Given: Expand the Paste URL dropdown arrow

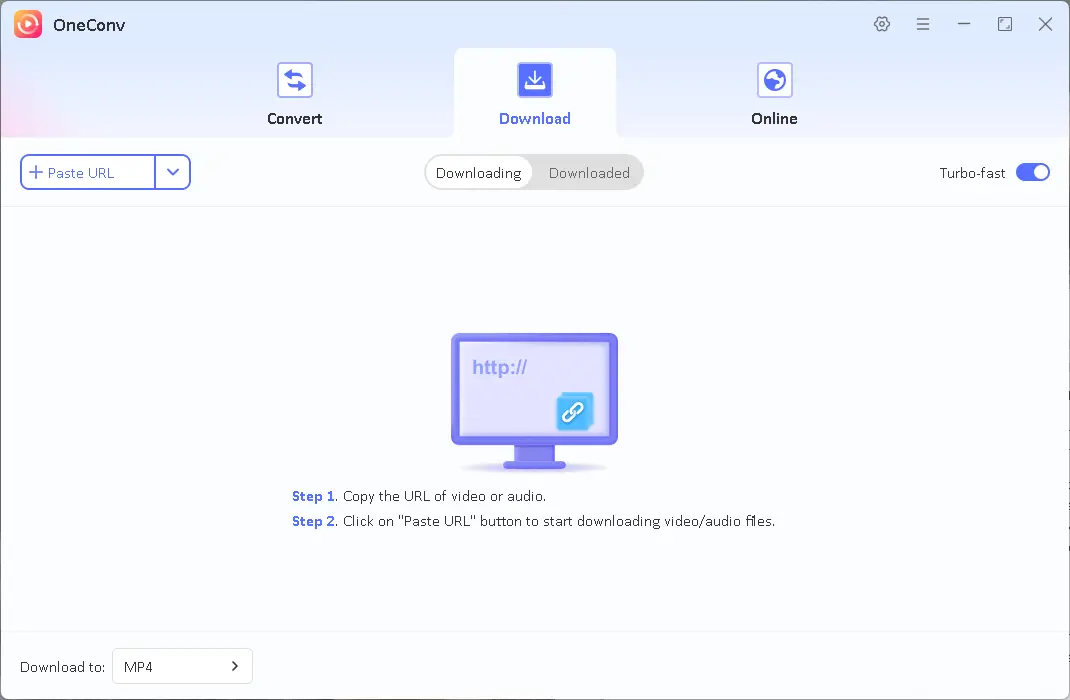Looking at the screenshot, I should (173, 172).
